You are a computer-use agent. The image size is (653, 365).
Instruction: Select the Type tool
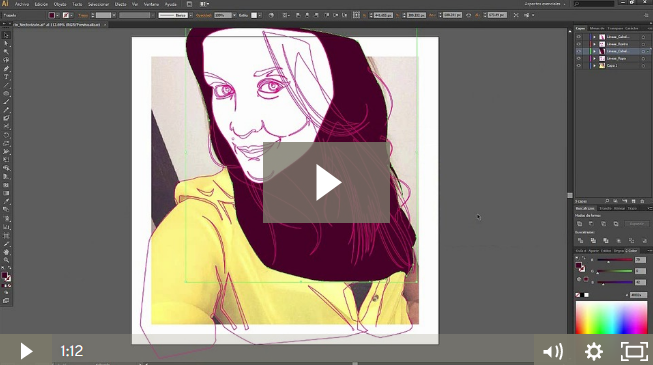pos(6,77)
